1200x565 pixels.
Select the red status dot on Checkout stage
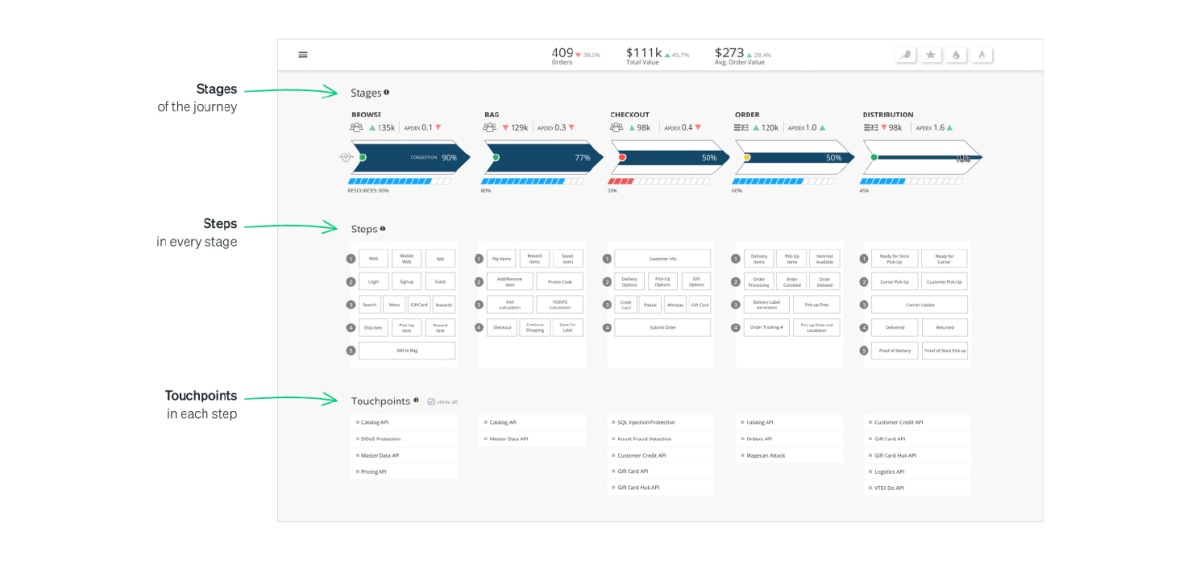pyautogui.click(x=622, y=157)
